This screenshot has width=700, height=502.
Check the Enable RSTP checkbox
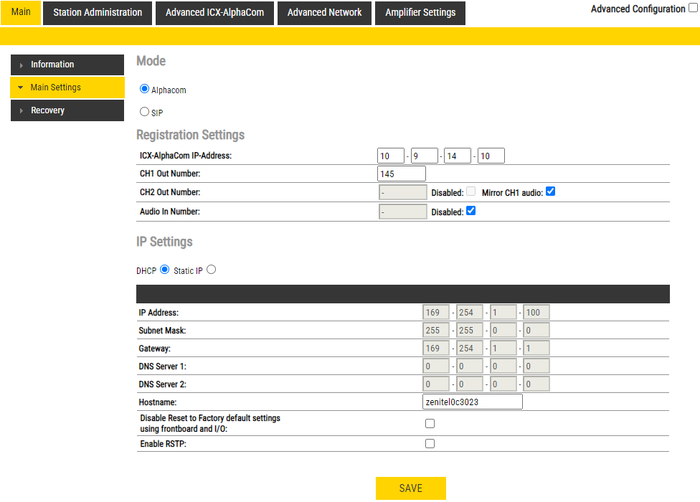(x=430, y=443)
